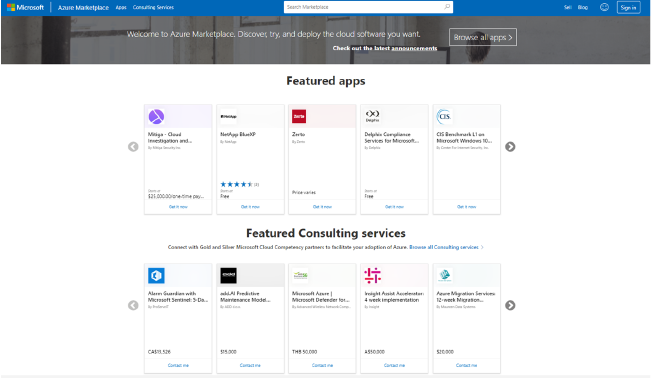Image resolution: width=651 pixels, height=378 pixels.
Task: Click the black add.AI logo icon
Action: coord(228,275)
